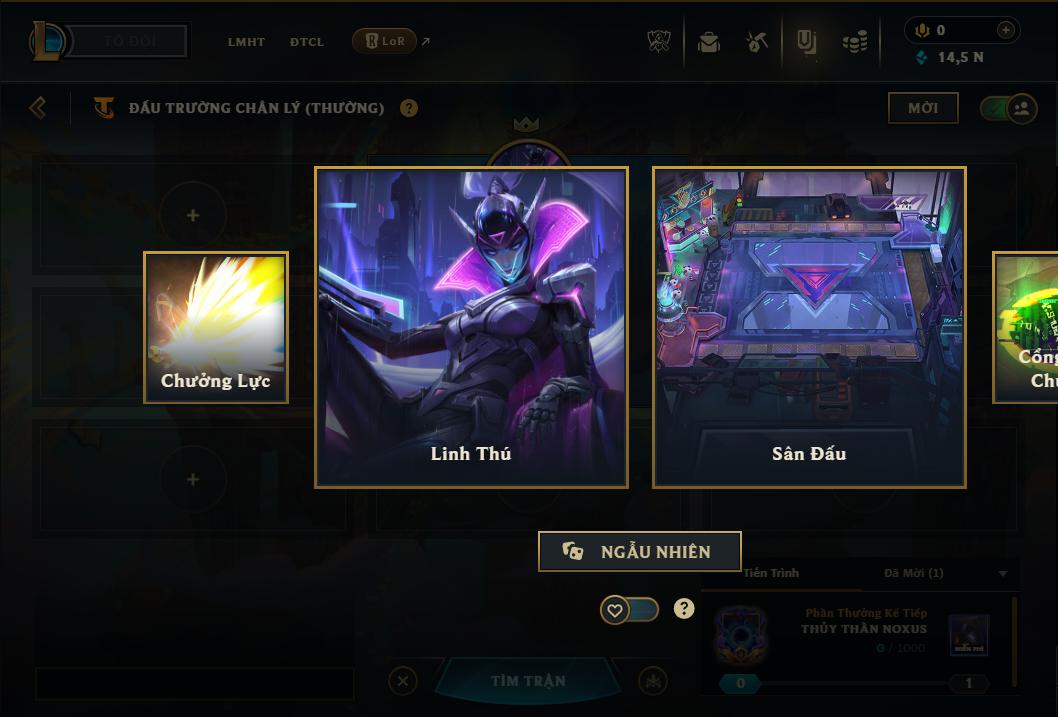
Task: Select the Linh Thú card
Action: pos(471,327)
